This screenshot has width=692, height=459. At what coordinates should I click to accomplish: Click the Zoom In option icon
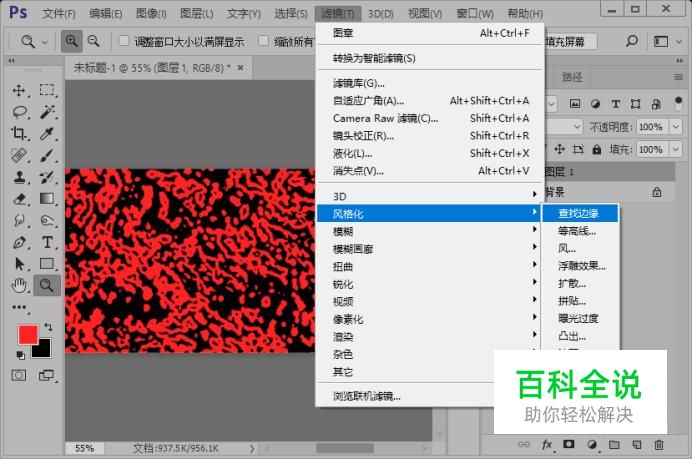click(71, 41)
